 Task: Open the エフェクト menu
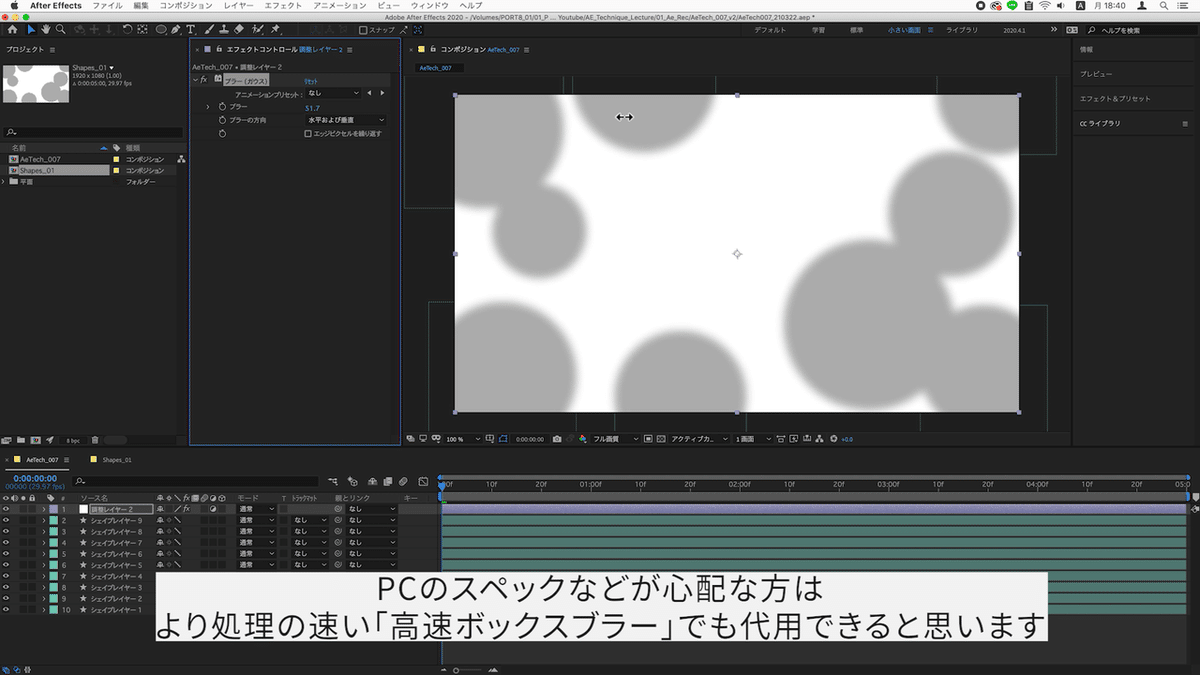283,6
